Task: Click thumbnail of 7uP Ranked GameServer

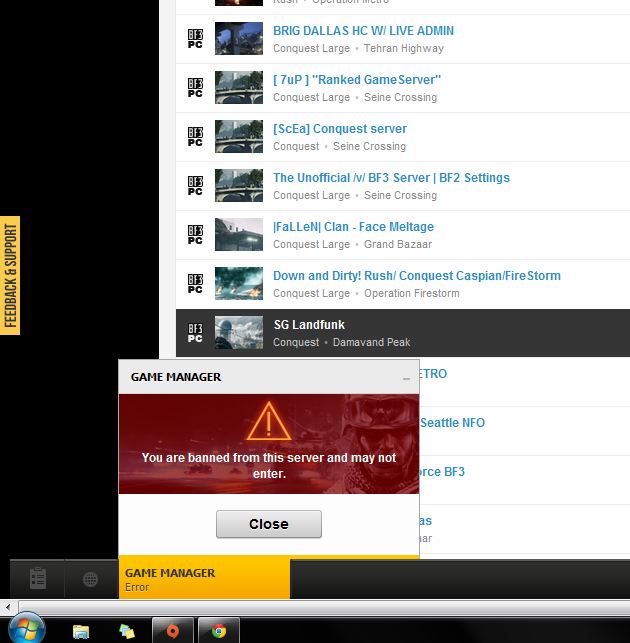Action: 239,87
